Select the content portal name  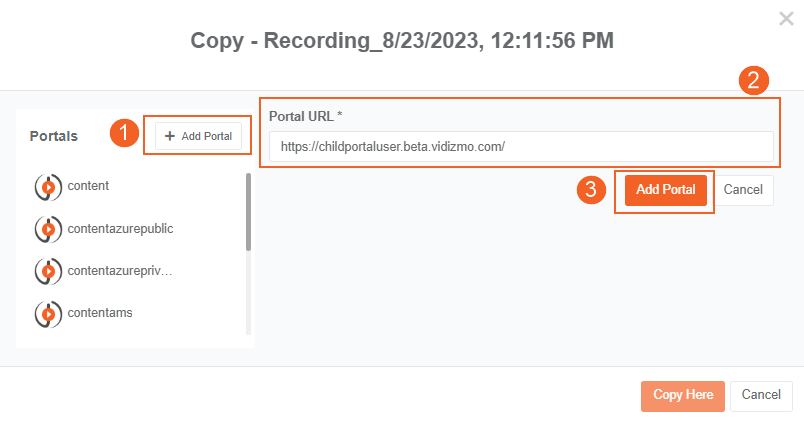(88, 186)
